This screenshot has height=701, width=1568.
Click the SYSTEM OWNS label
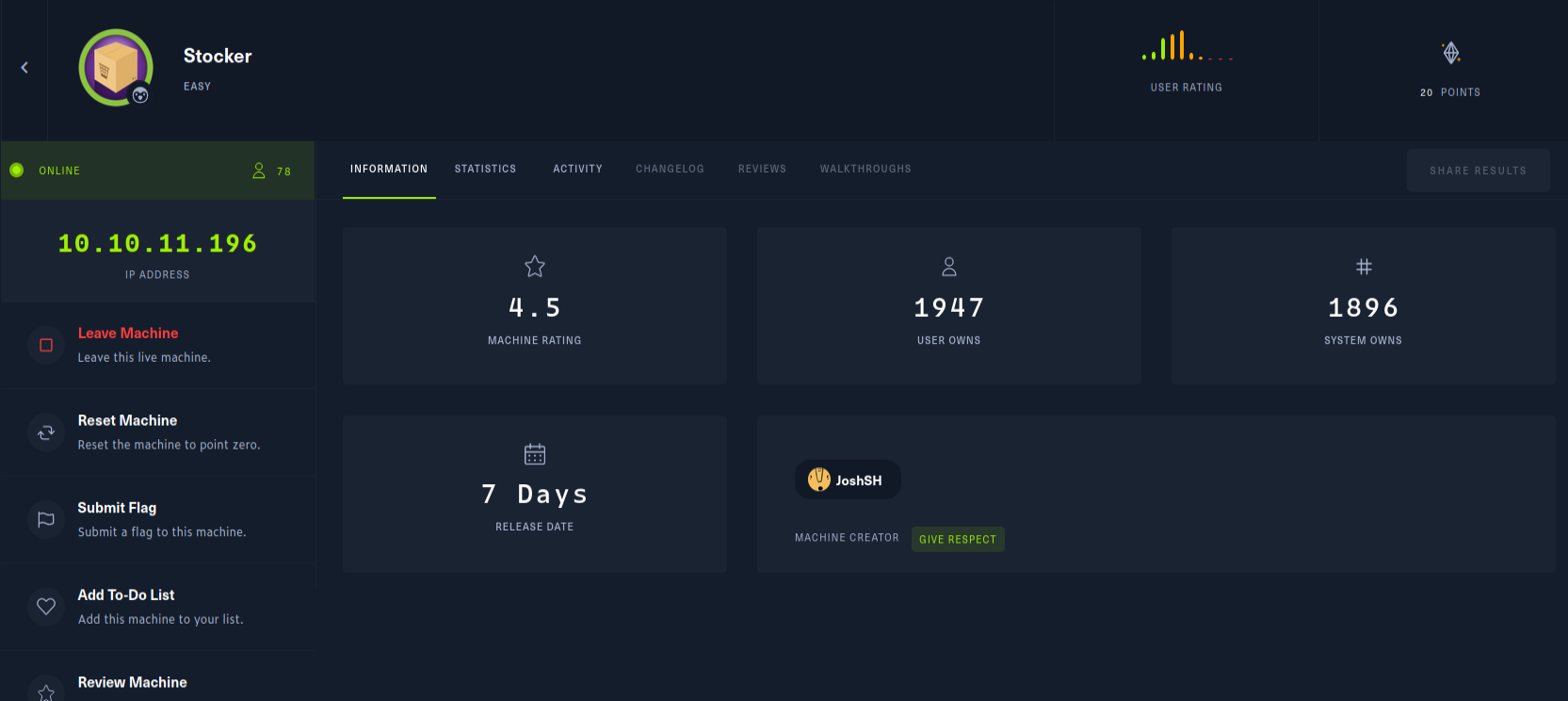1364,341
